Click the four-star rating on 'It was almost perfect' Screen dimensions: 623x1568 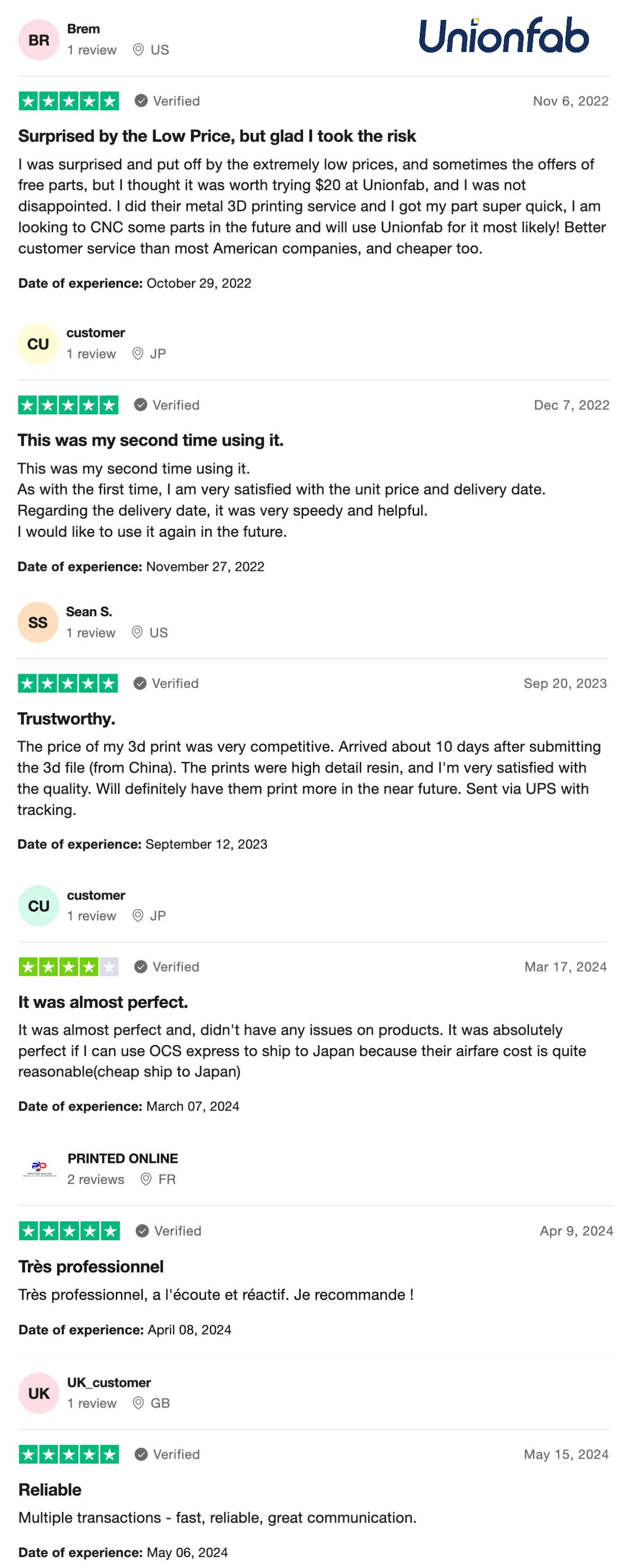(68, 967)
